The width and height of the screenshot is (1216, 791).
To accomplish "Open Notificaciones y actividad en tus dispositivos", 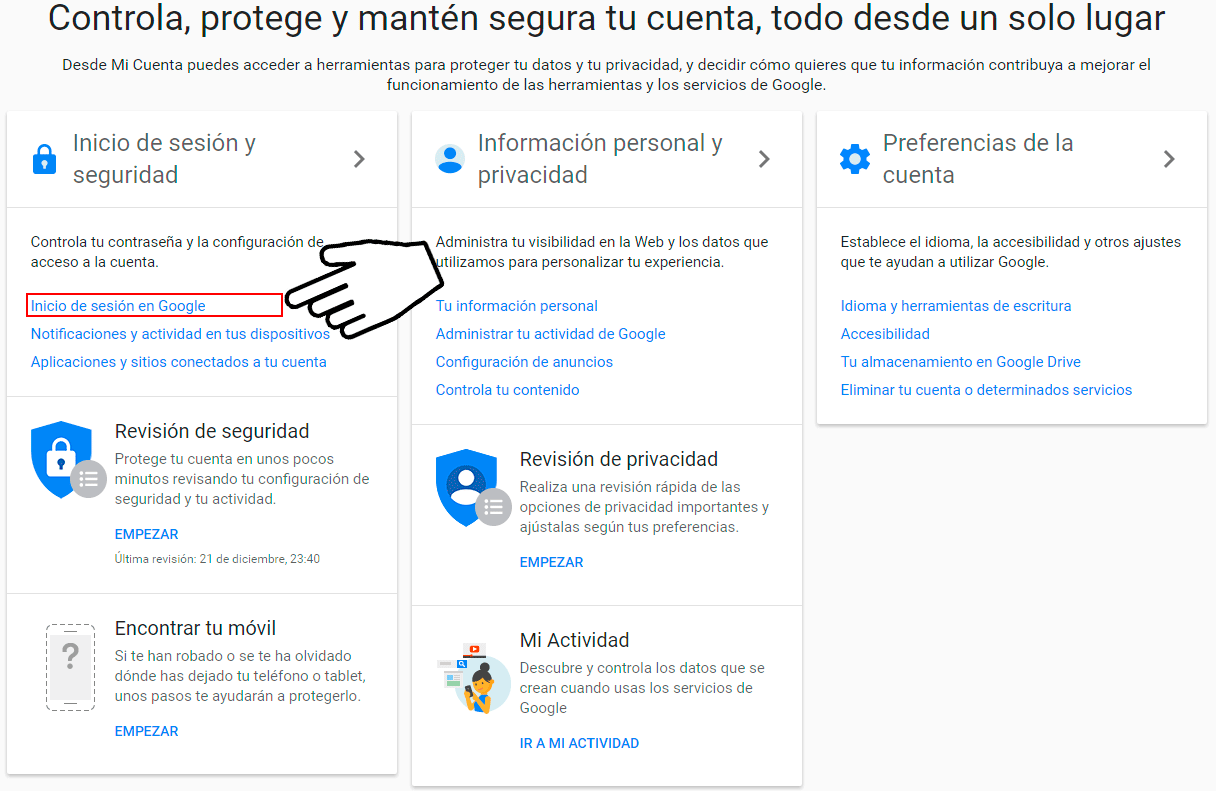I will pos(180,334).
